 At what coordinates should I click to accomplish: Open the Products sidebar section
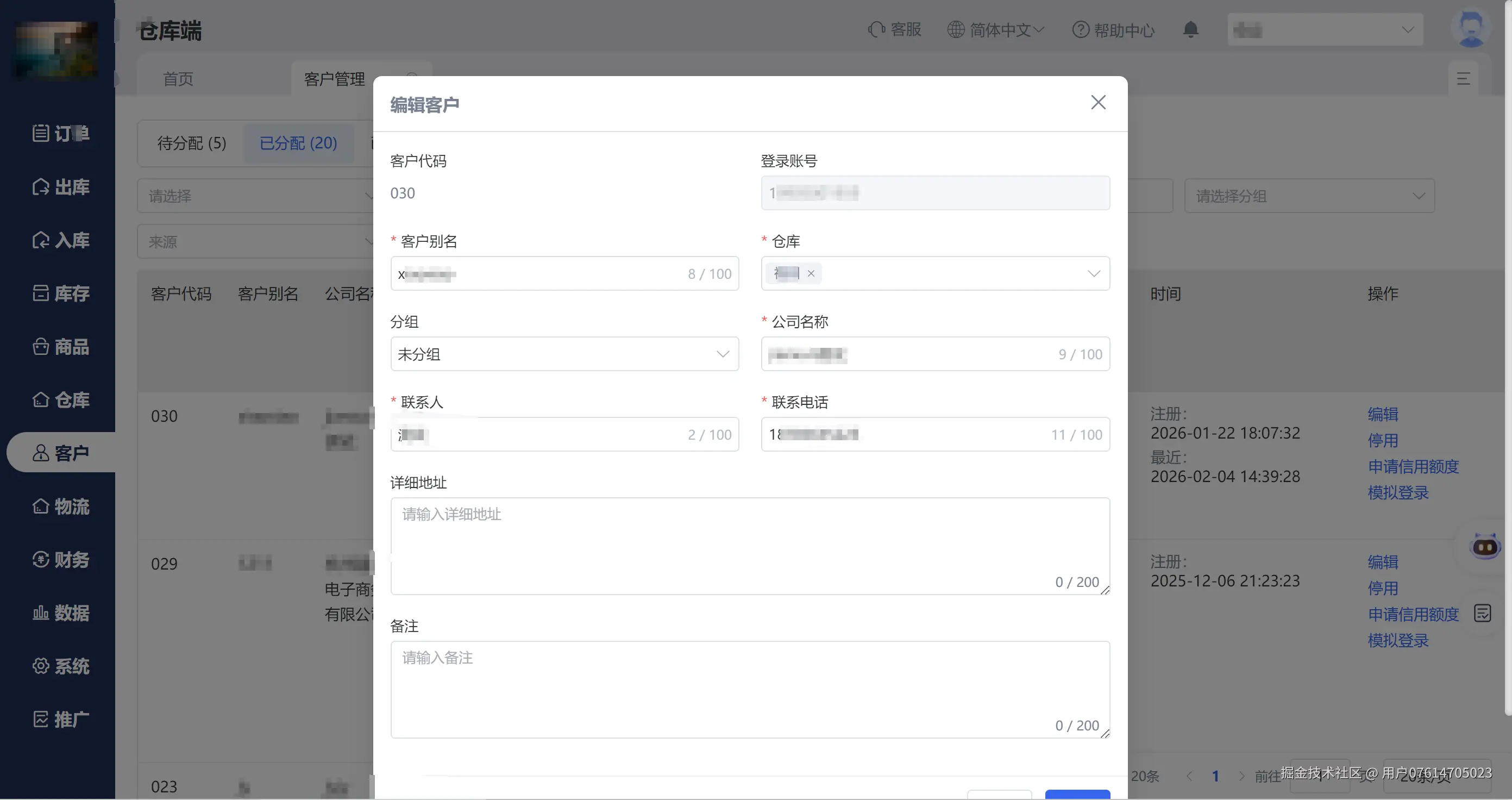[61, 346]
